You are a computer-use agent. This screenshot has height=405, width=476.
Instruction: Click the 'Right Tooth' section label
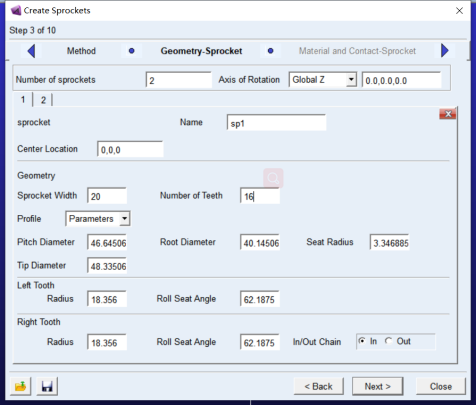click(39, 322)
